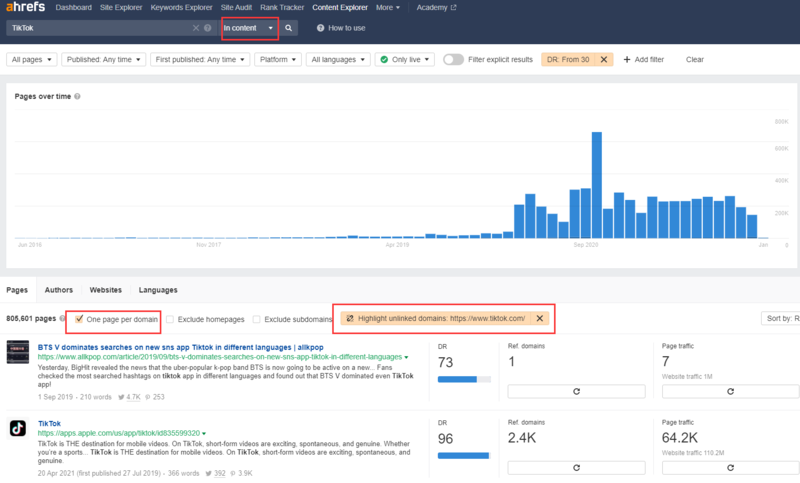The height and width of the screenshot is (483, 800).
Task: Click DR: From 30 filter label
Action: 568,60
